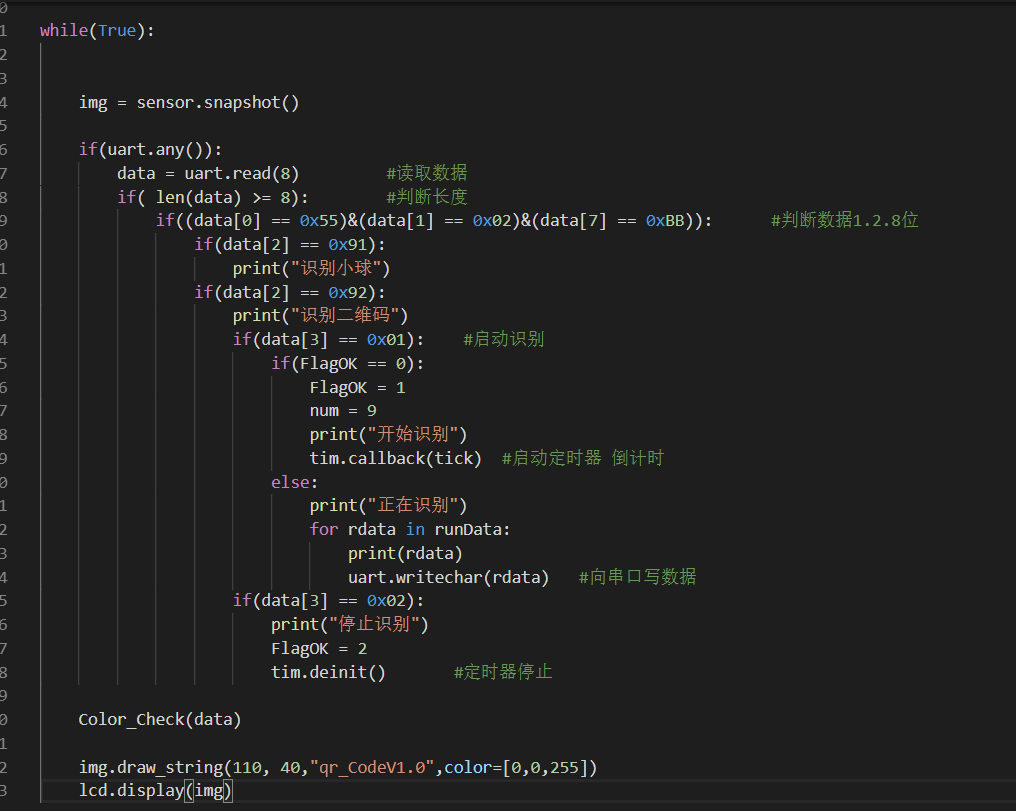Click the comment "#判断数据1.2.8位"
This screenshot has width=1016, height=811.
point(844,220)
